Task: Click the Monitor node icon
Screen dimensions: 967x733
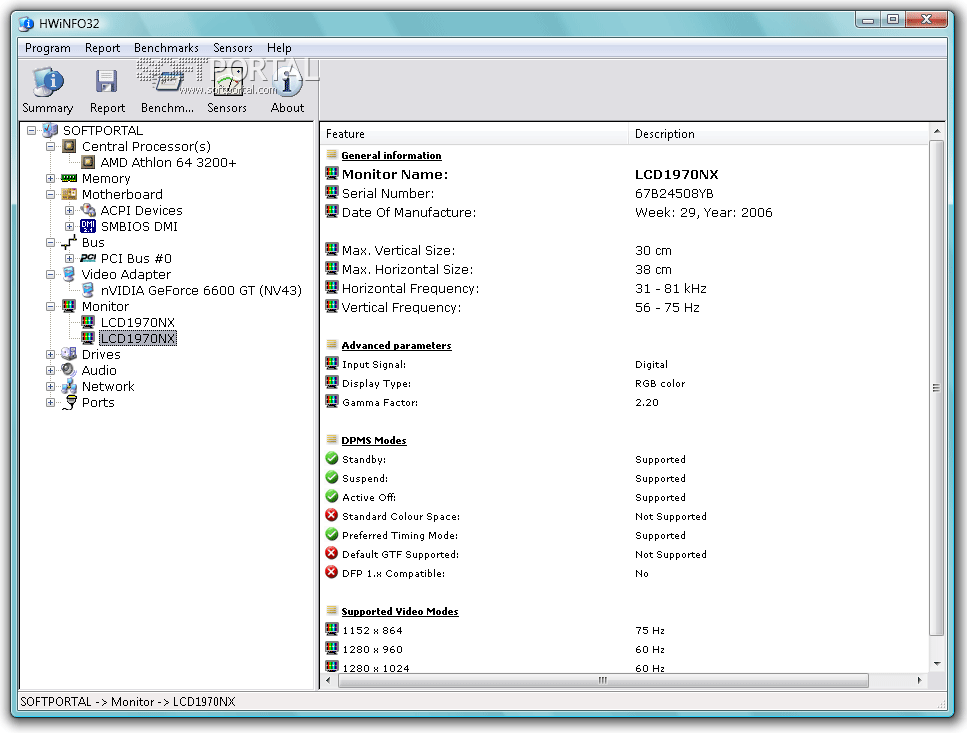Action: (x=69, y=306)
